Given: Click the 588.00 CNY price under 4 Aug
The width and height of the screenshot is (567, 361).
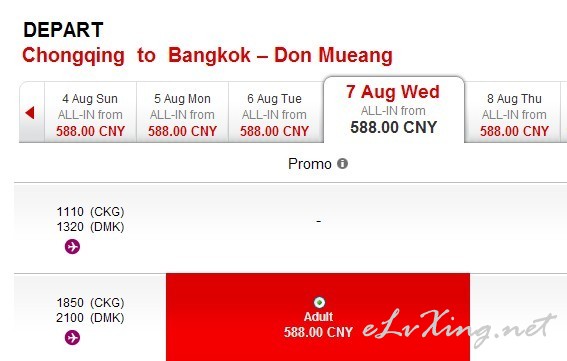Looking at the screenshot, I should coord(90,131).
